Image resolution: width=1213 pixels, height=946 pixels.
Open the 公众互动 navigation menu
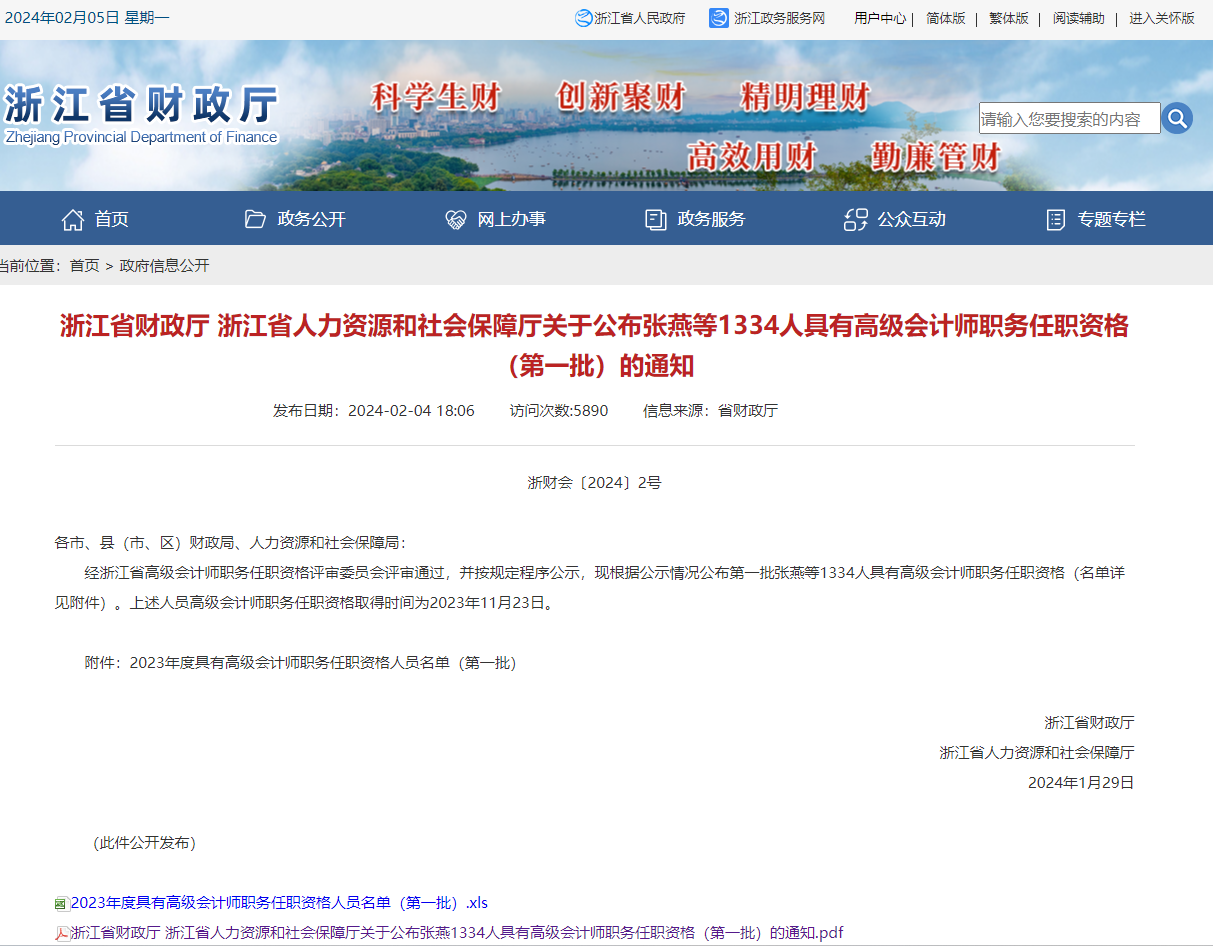[912, 219]
